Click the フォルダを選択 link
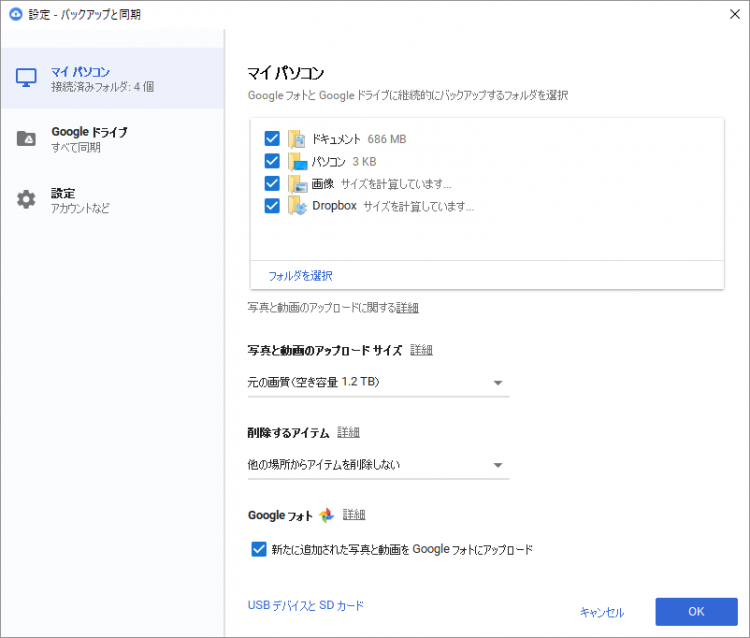Image resolution: width=750 pixels, height=638 pixels. (x=300, y=276)
